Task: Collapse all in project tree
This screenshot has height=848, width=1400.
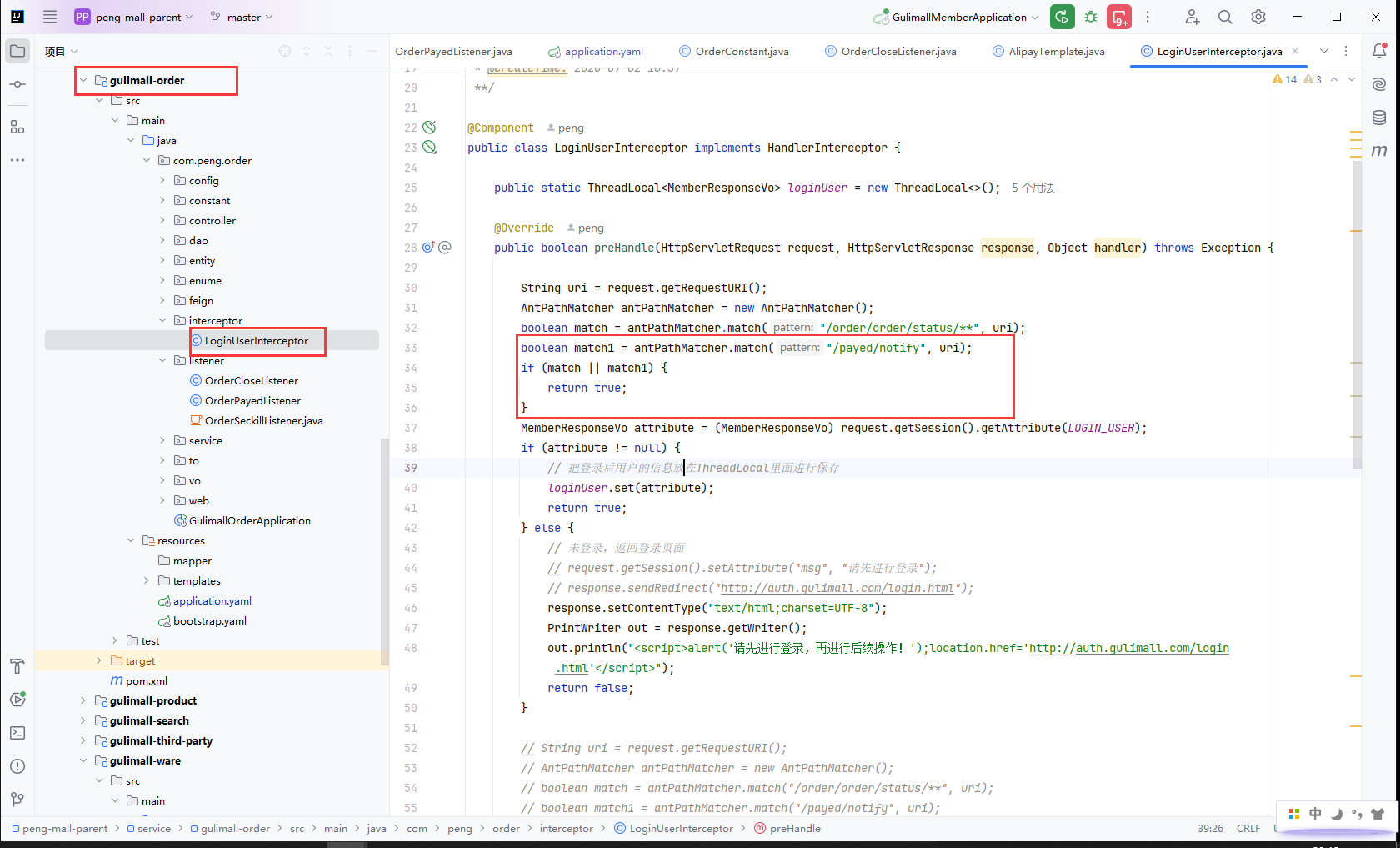Action: click(328, 51)
